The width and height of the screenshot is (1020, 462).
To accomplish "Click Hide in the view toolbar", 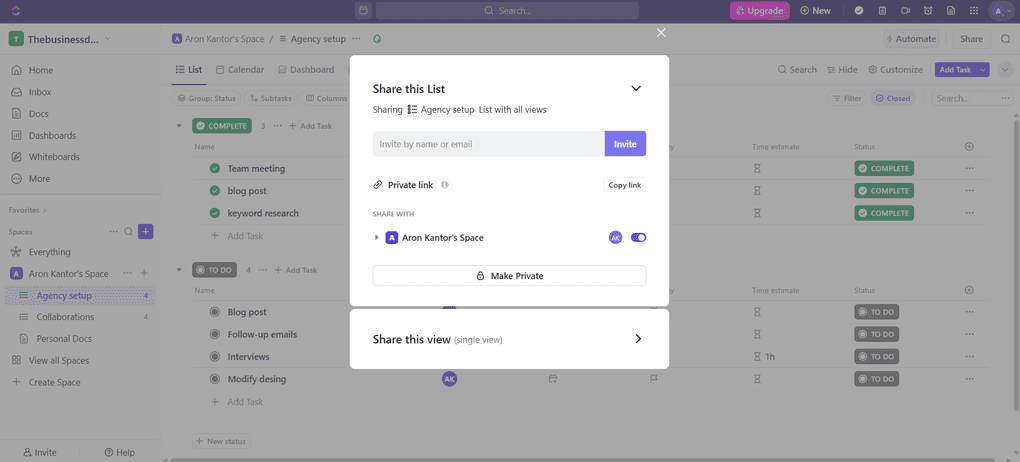I will [842, 70].
